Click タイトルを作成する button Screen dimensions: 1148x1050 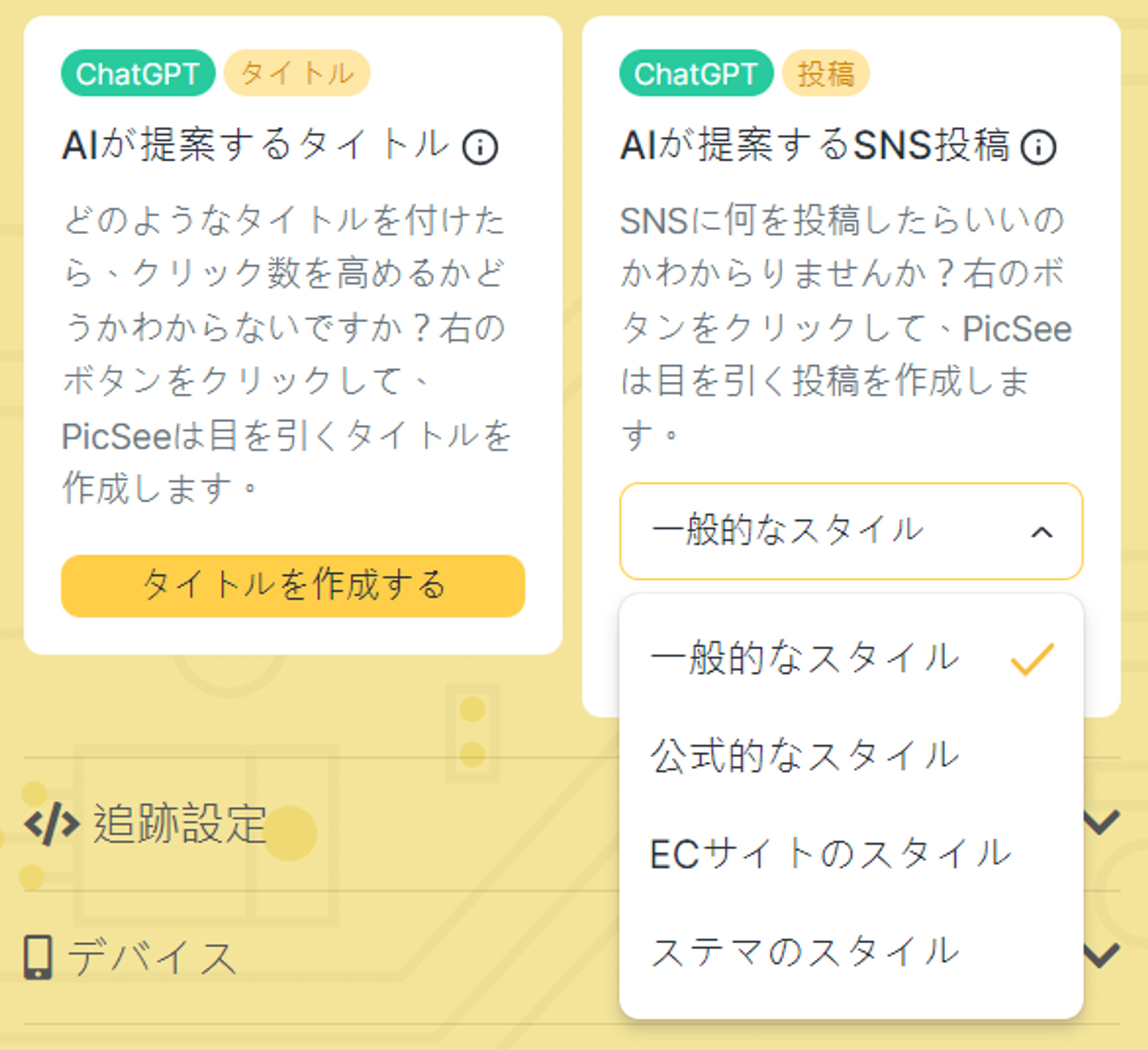click(293, 586)
